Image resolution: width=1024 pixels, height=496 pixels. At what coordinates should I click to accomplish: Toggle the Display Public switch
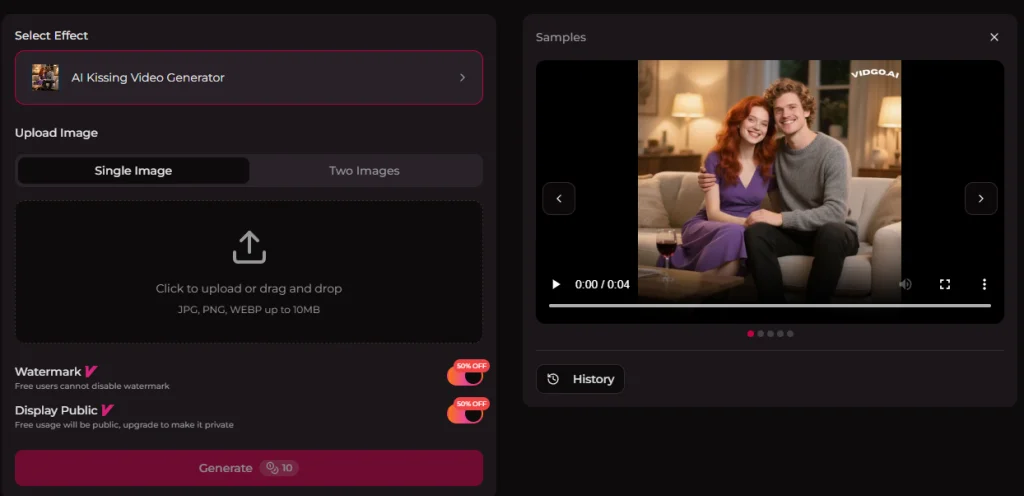pyautogui.click(x=464, y=414)
